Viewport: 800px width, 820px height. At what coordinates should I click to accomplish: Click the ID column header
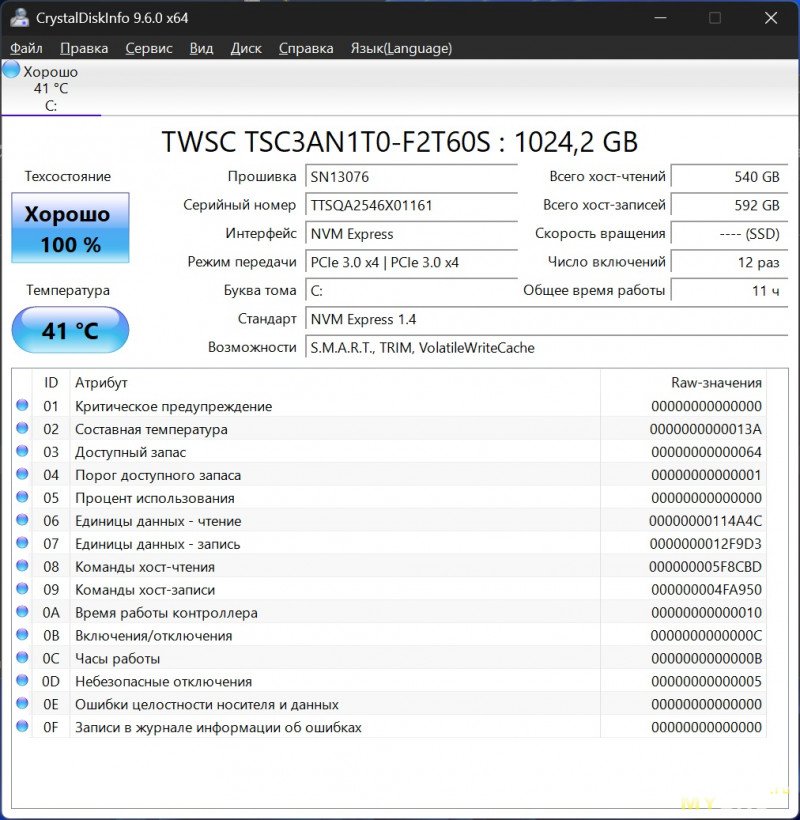[51, 382]
